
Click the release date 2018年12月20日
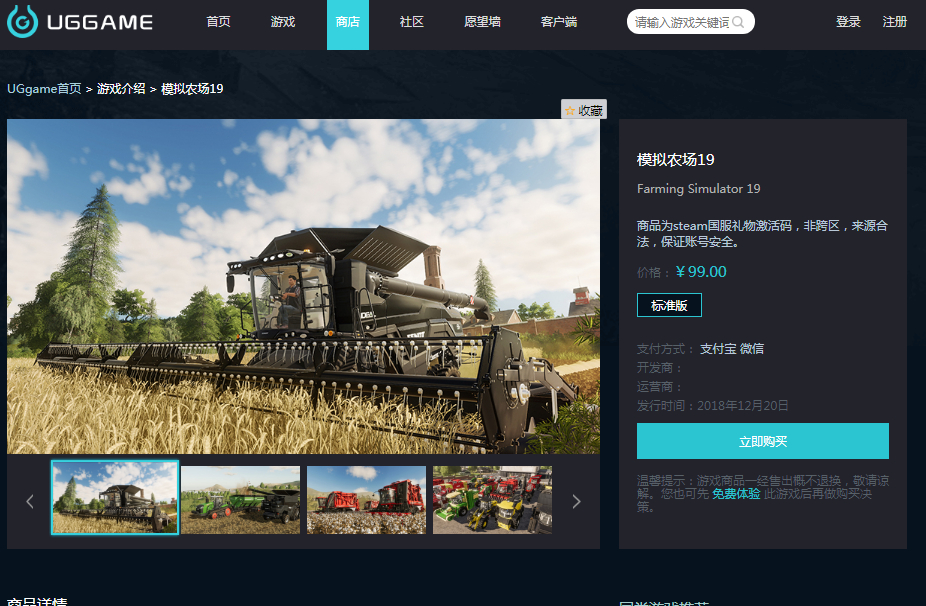(x=742, y=405)
